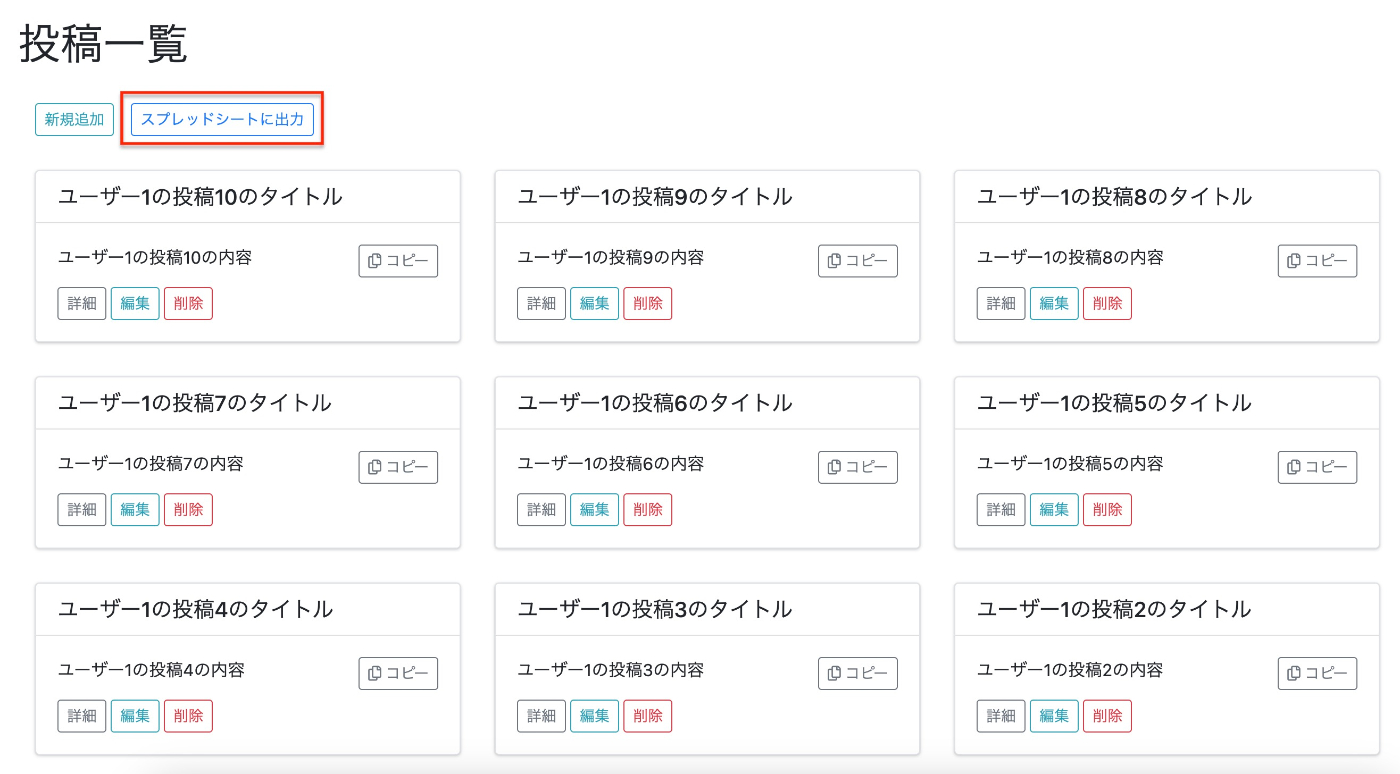This screenshot has height=774, width=1400.
Task: Delete post 6 using 削除 button
Action: [648, 510]
